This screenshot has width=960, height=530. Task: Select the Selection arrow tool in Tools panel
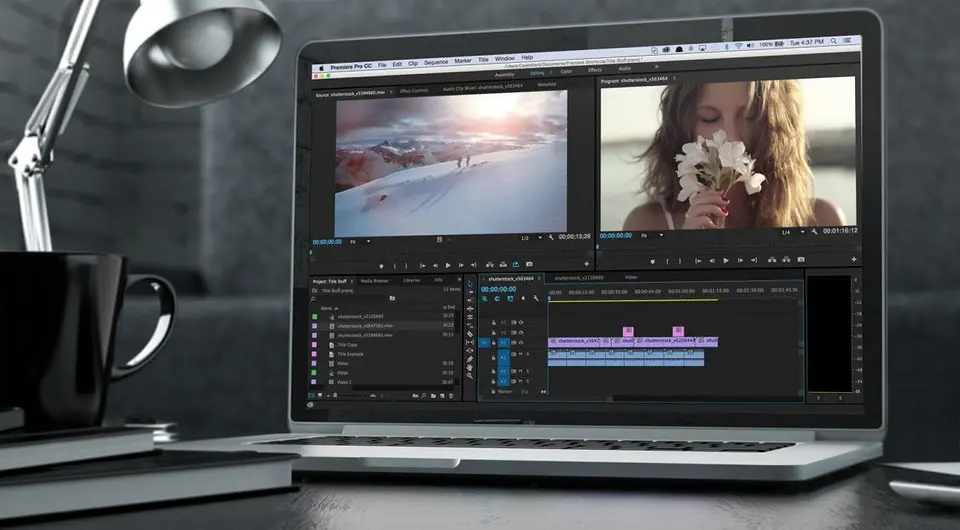470,284
